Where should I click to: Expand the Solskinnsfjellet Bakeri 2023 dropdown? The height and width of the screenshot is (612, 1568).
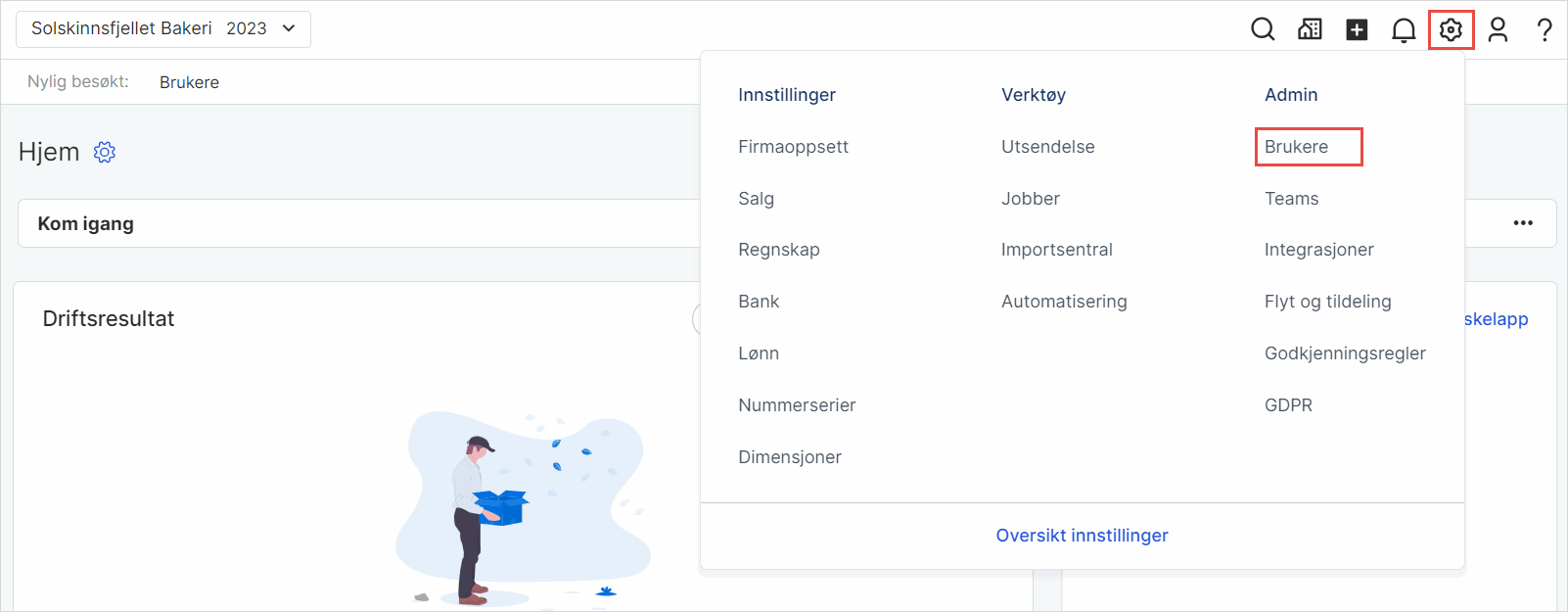pos(163,29)
